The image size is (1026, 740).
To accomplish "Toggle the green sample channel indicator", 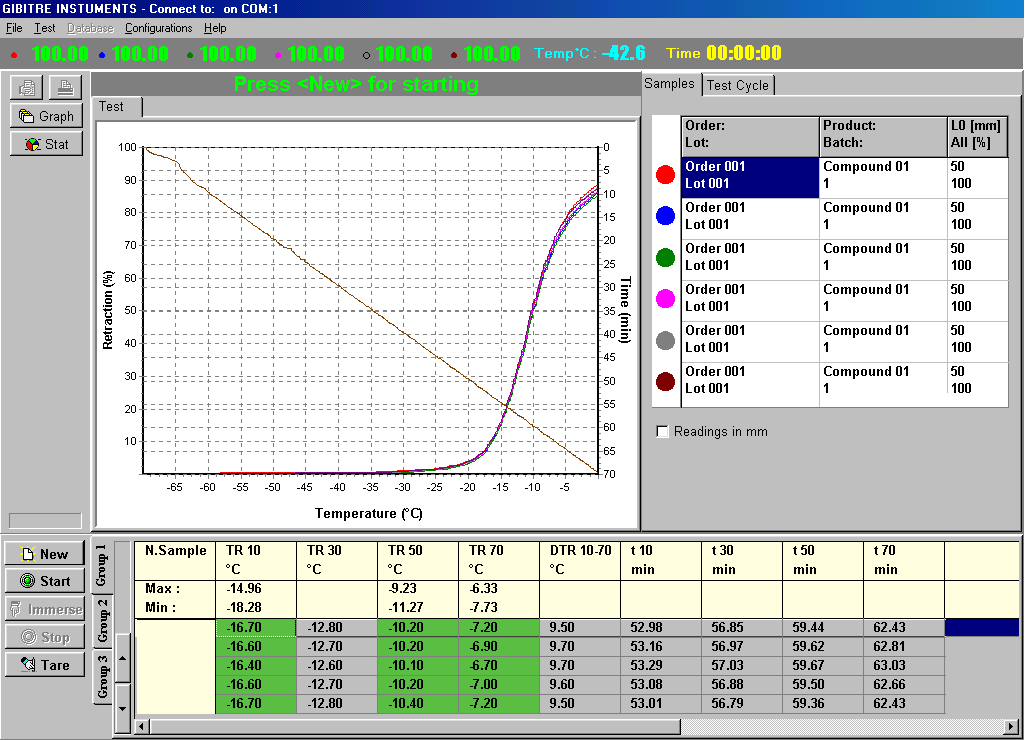I will pyautogui.click(x=663, y=257).
